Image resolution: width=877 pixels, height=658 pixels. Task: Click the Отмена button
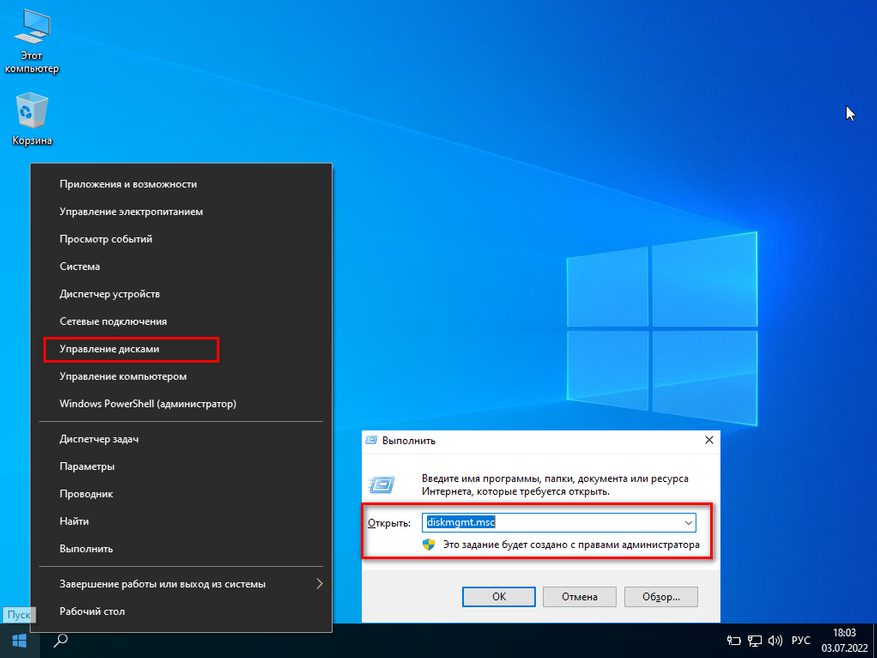(579, 596)
